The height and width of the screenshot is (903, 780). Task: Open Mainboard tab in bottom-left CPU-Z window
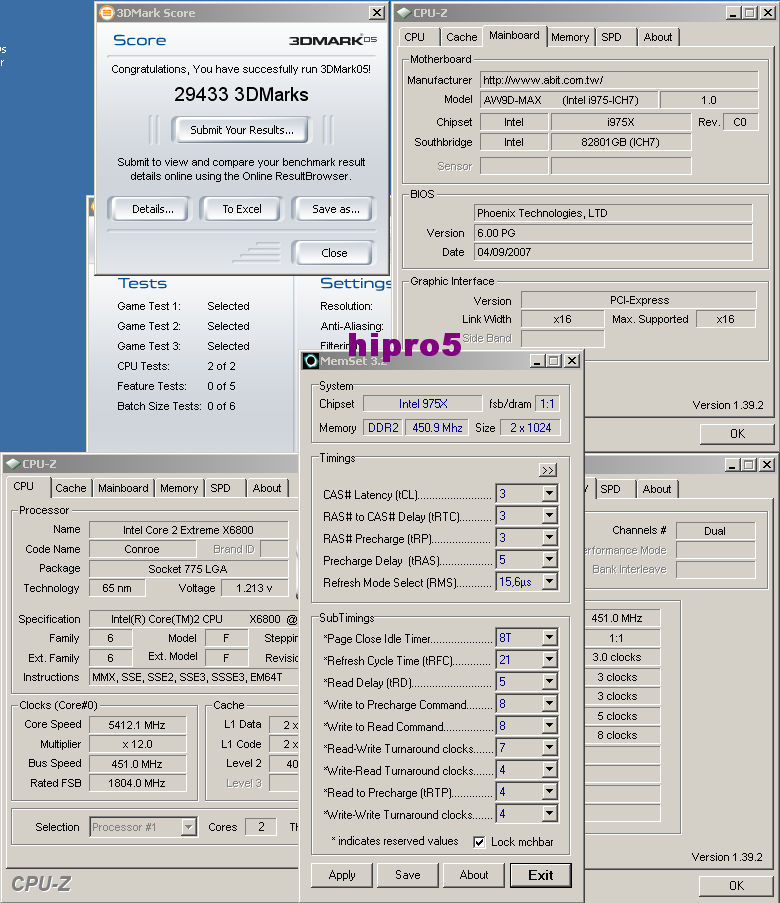point(123,488)
